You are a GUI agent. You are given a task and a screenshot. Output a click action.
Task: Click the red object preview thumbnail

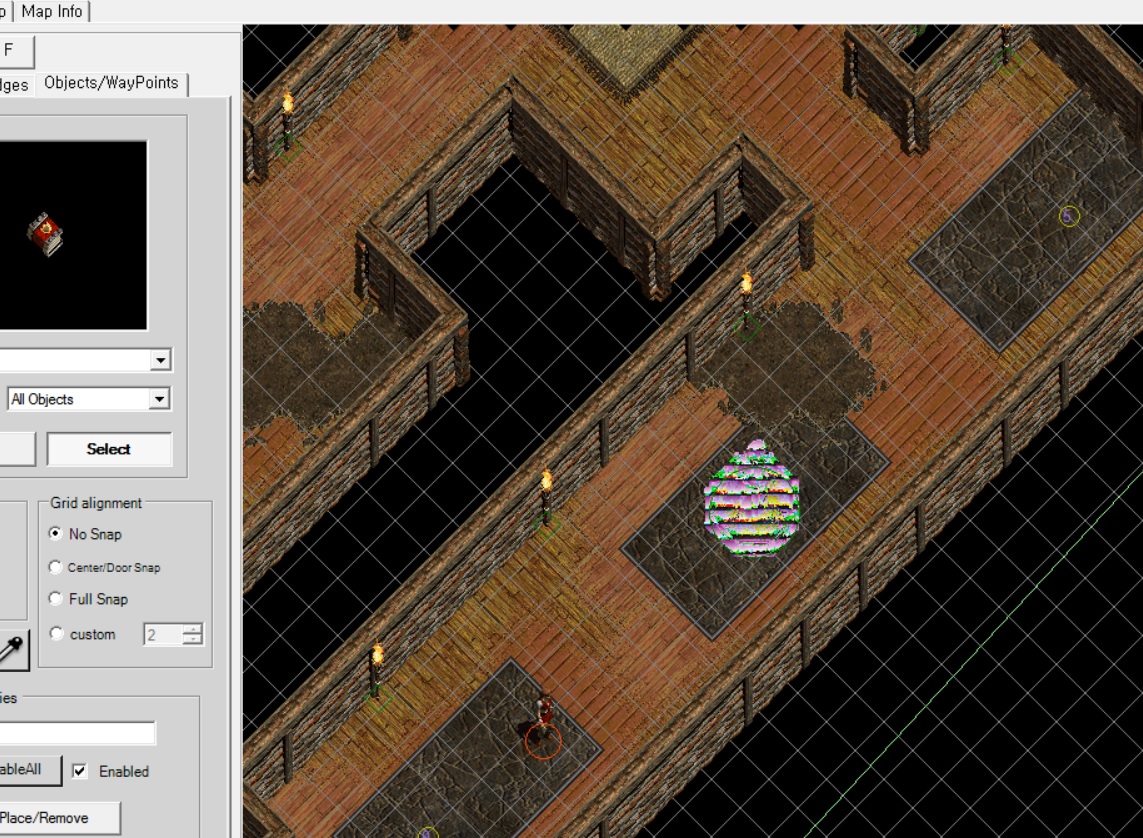click(x=45, y=235)
